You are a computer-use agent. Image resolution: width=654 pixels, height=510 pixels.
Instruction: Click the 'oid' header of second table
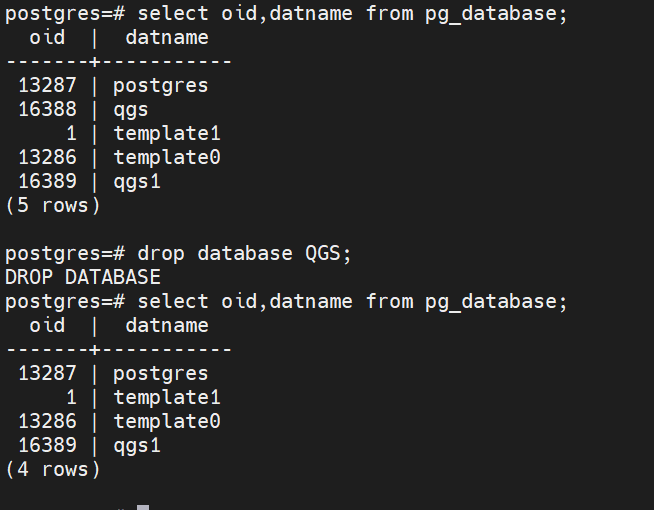(47, 325)
